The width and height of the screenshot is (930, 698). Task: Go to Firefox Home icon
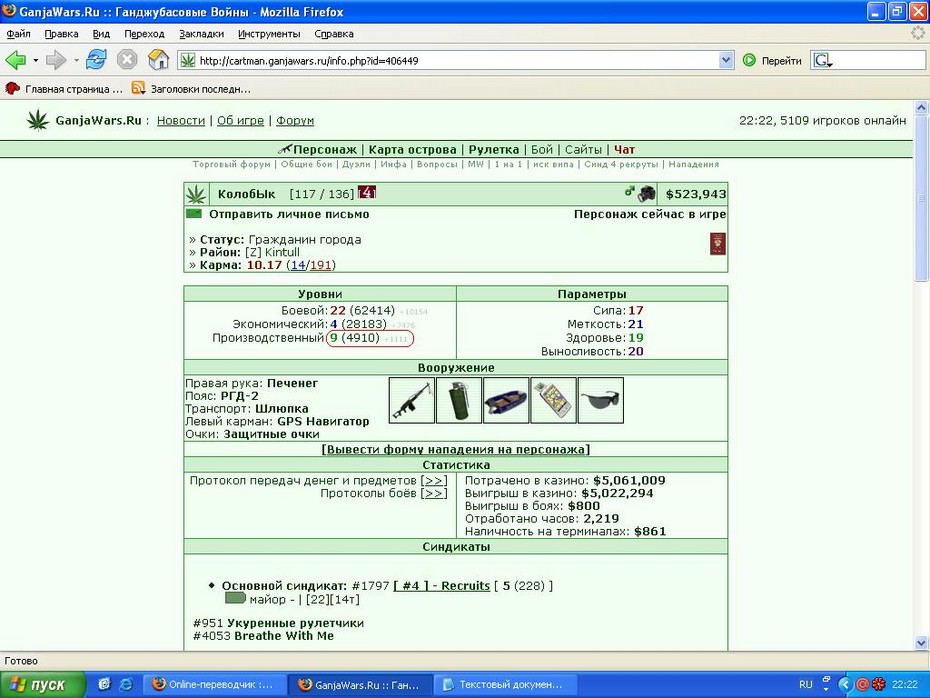pyautogui.click(x=158, y=60)
